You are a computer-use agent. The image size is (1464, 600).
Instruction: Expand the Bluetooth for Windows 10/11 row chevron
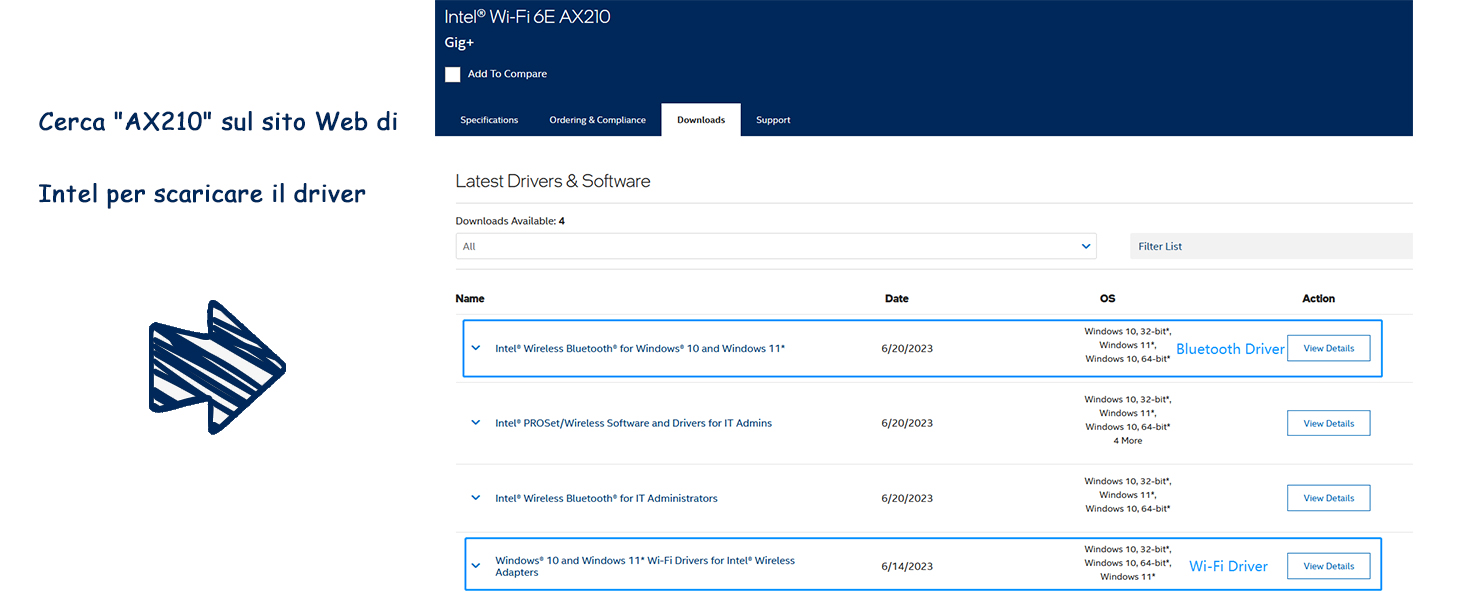[x=476, y=348]
